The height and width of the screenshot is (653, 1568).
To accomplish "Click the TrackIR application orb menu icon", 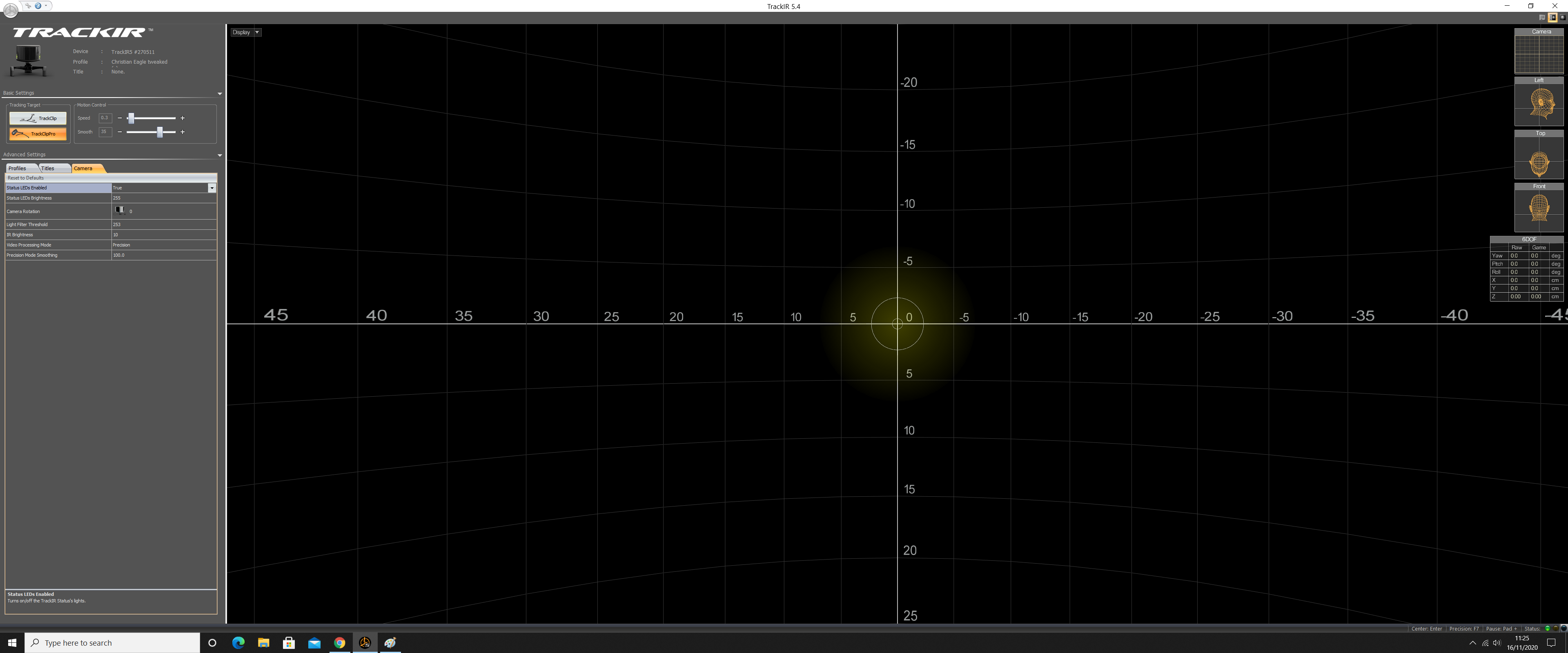I will click(x=11, y=10).
